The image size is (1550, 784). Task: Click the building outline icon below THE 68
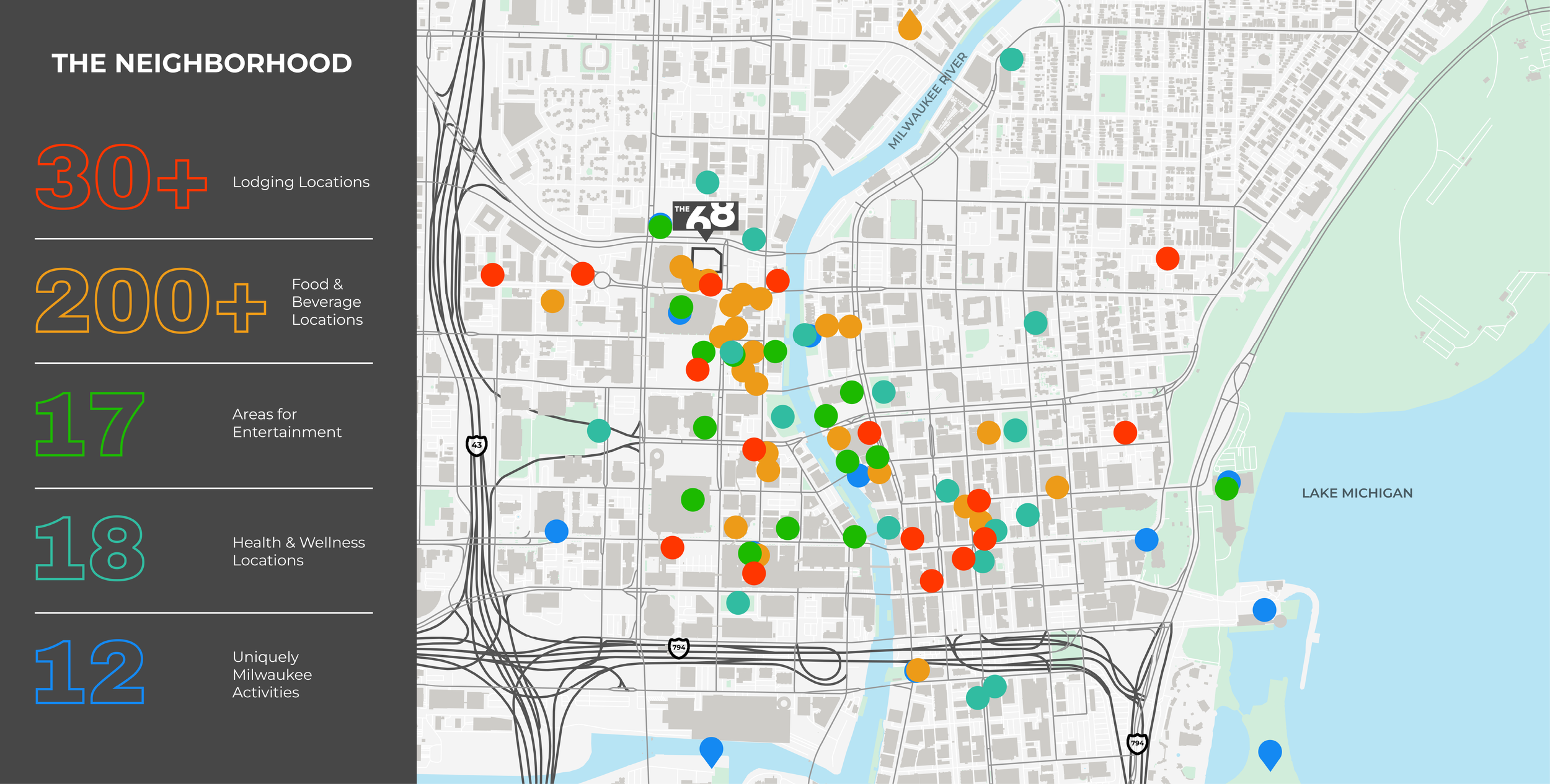707,260
